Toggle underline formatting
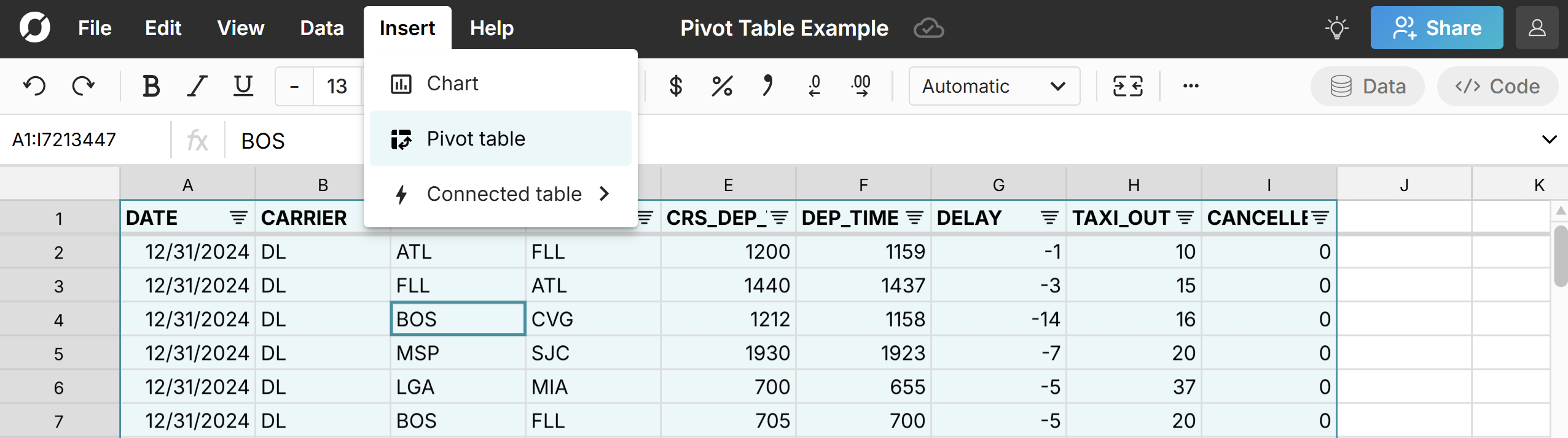The image size is (1568, 438). 243,86
